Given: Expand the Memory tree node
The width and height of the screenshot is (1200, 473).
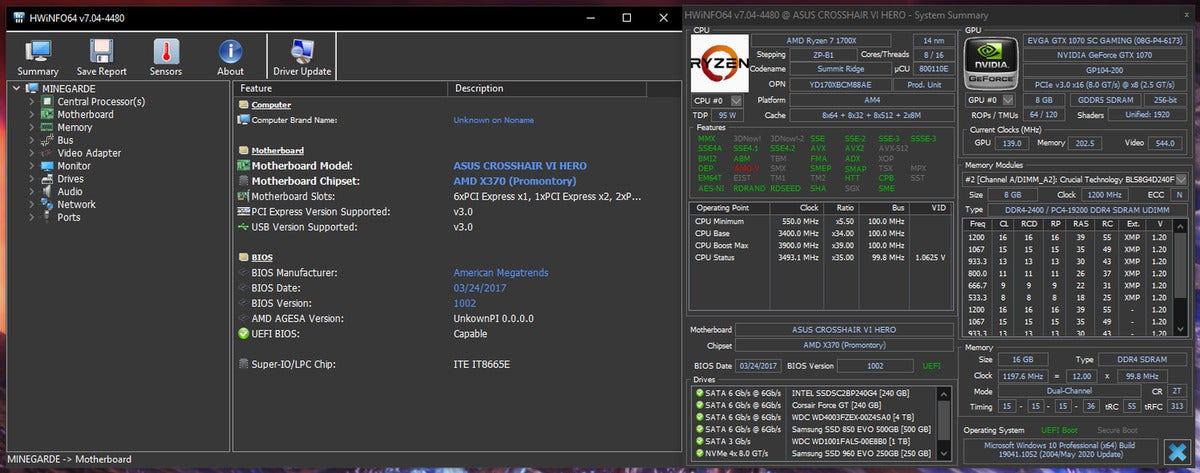Looking at the screenshot, I should pyautogui.click(x=32, y=127).
